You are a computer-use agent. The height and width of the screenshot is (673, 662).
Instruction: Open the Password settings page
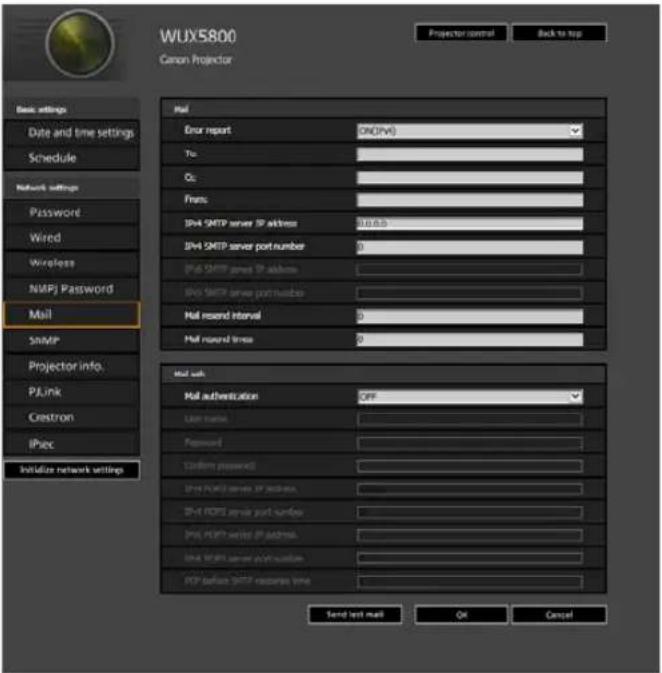coord(71,212)
